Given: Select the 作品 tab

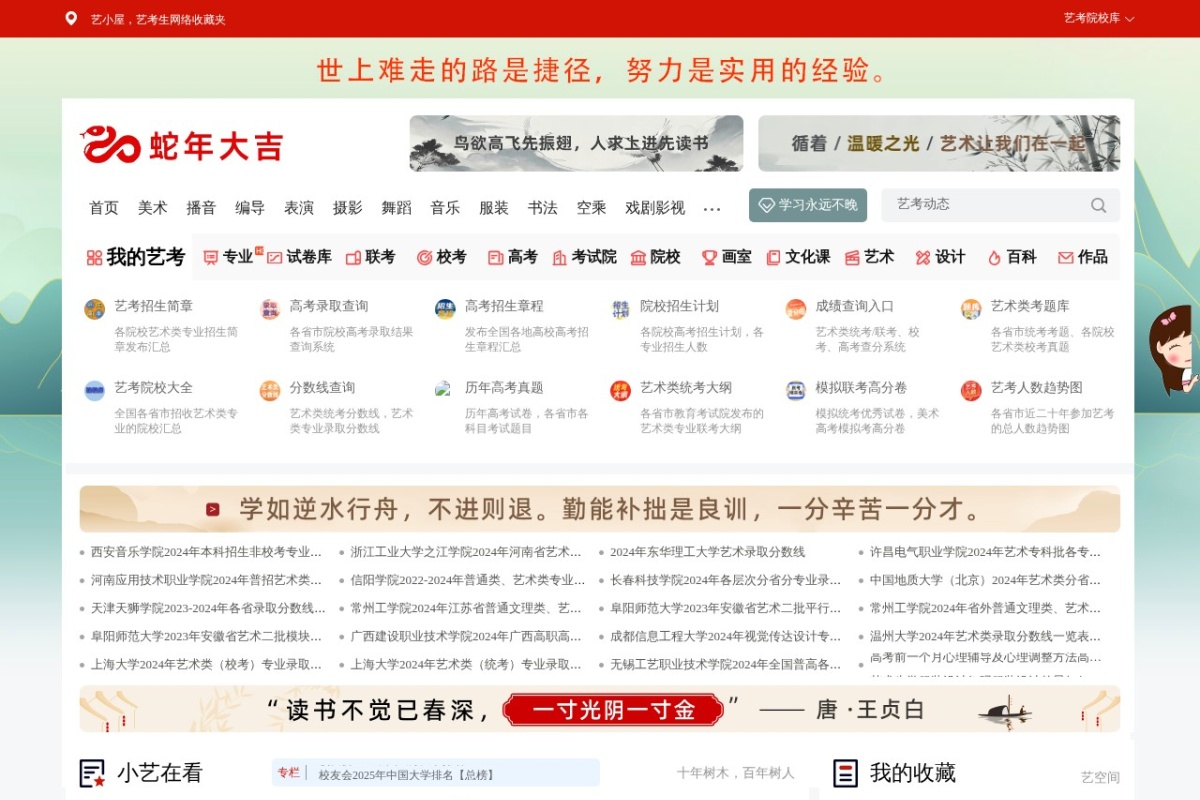Looking at the screenshot, I should tap(1083, 257).
